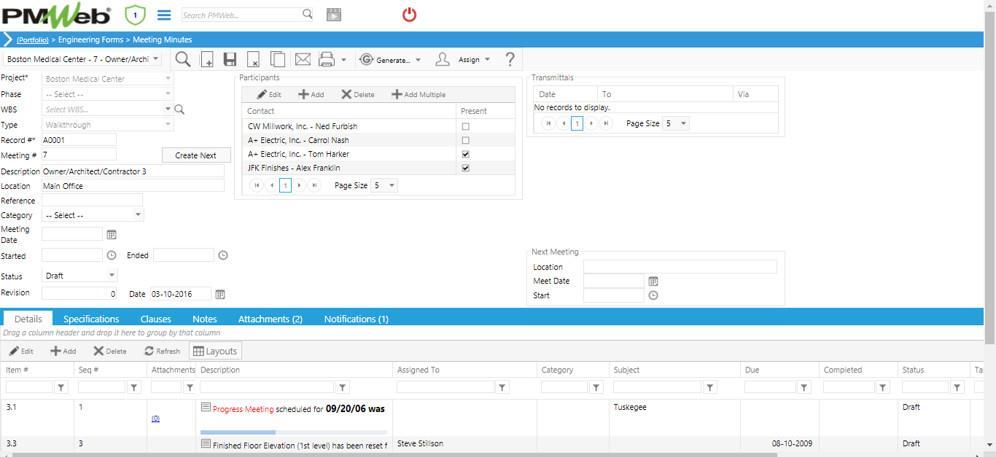This screenshot has height=457, width=996.
Task: Click the Location field Main Office
Action: coord(133,186)
